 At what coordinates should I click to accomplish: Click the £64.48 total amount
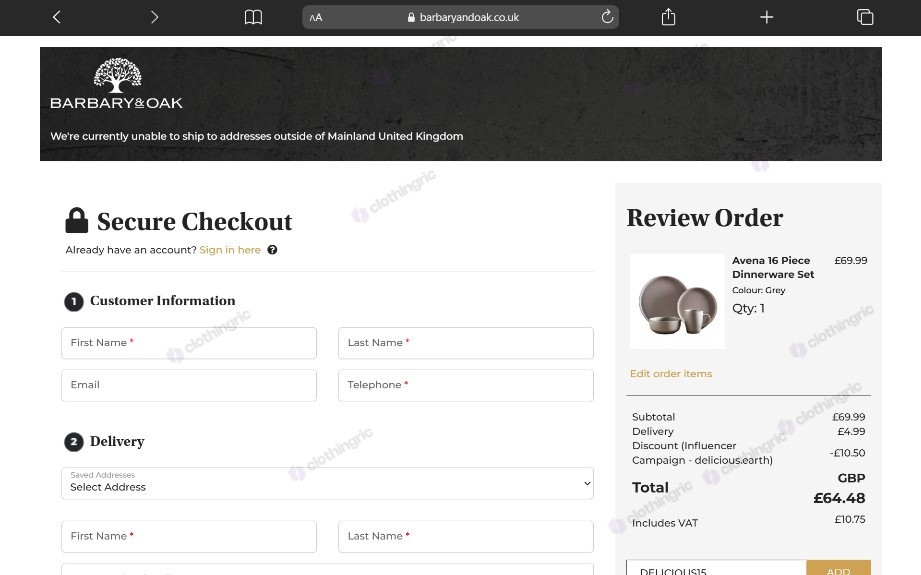coord(839,498)
